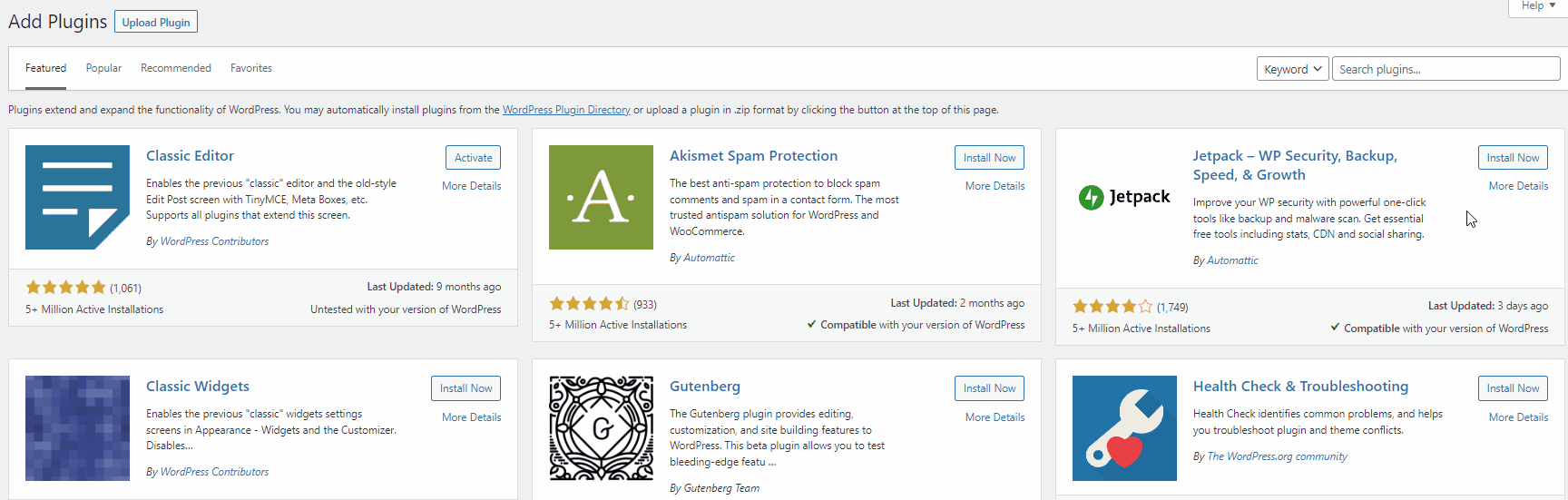
Task: Click Health Check & Troubleshooting title
Action: [x=1300, y=387]
